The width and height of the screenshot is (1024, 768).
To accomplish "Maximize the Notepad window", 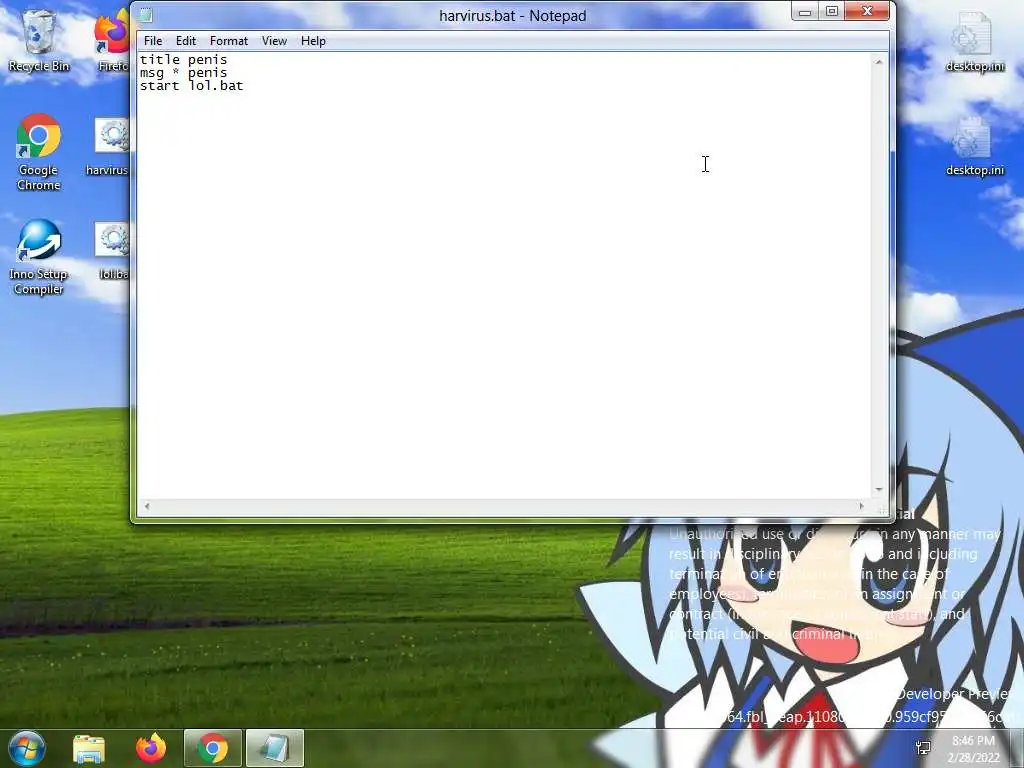I will [831, 12].
